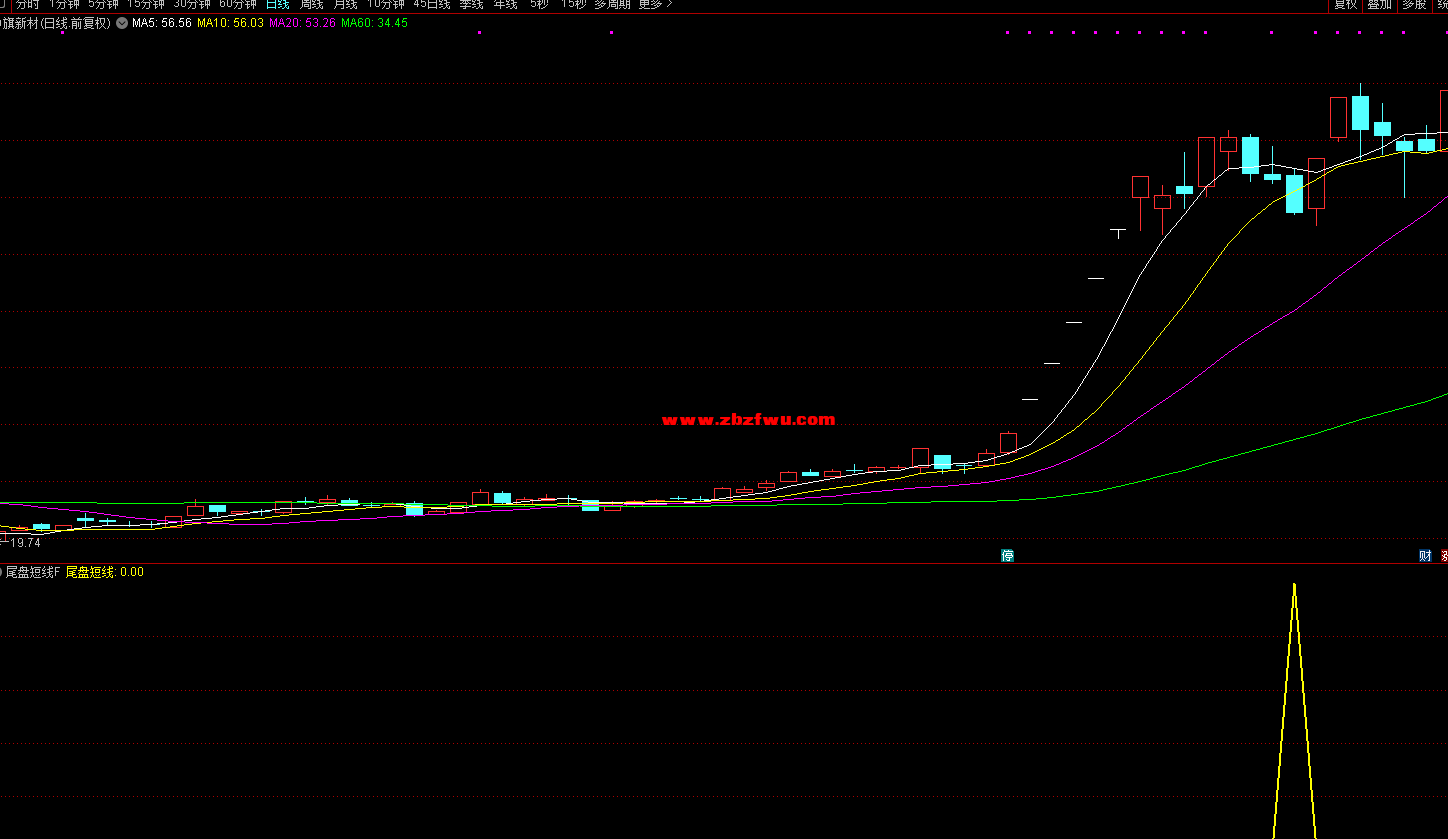Image resolution: width=1448 pixels, height=839 pixels.
Task: Click the 多股 multi-stock button
Action: click(x=1414, y=4)
